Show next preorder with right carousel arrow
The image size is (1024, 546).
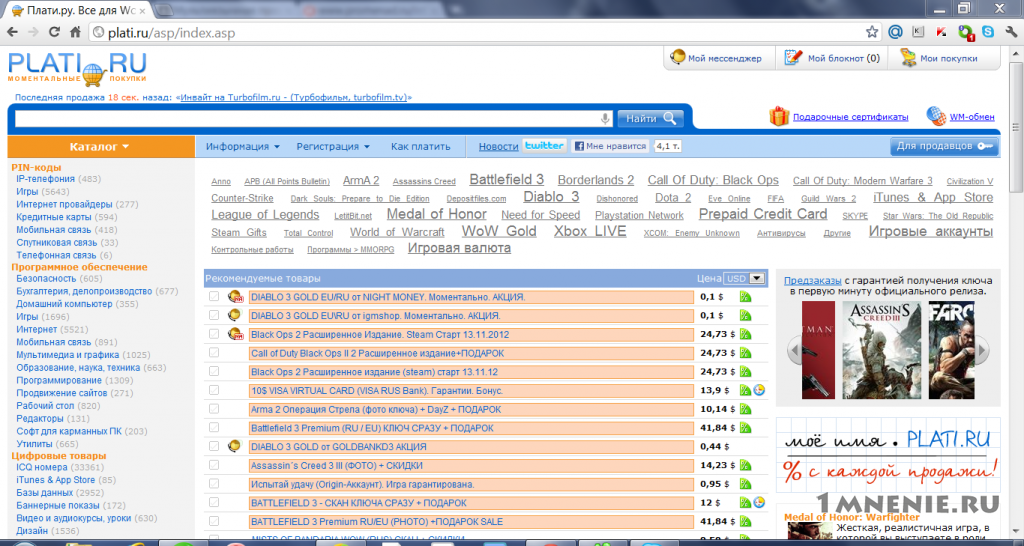pos(982,350)
